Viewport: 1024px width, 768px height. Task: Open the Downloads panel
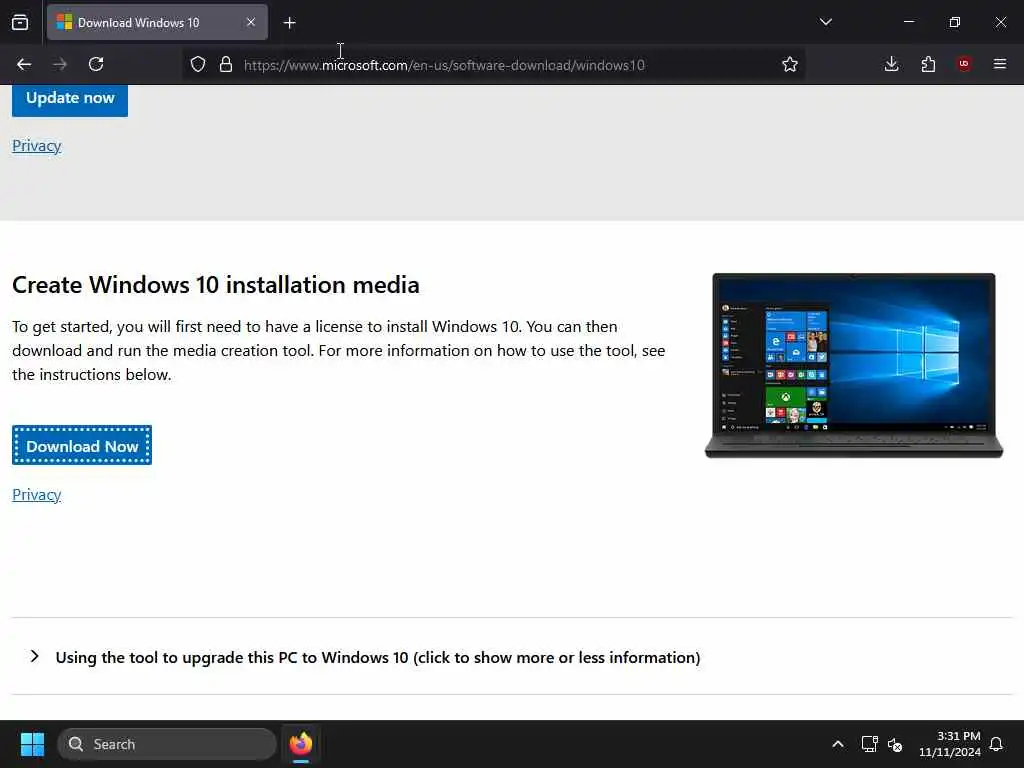891,64
